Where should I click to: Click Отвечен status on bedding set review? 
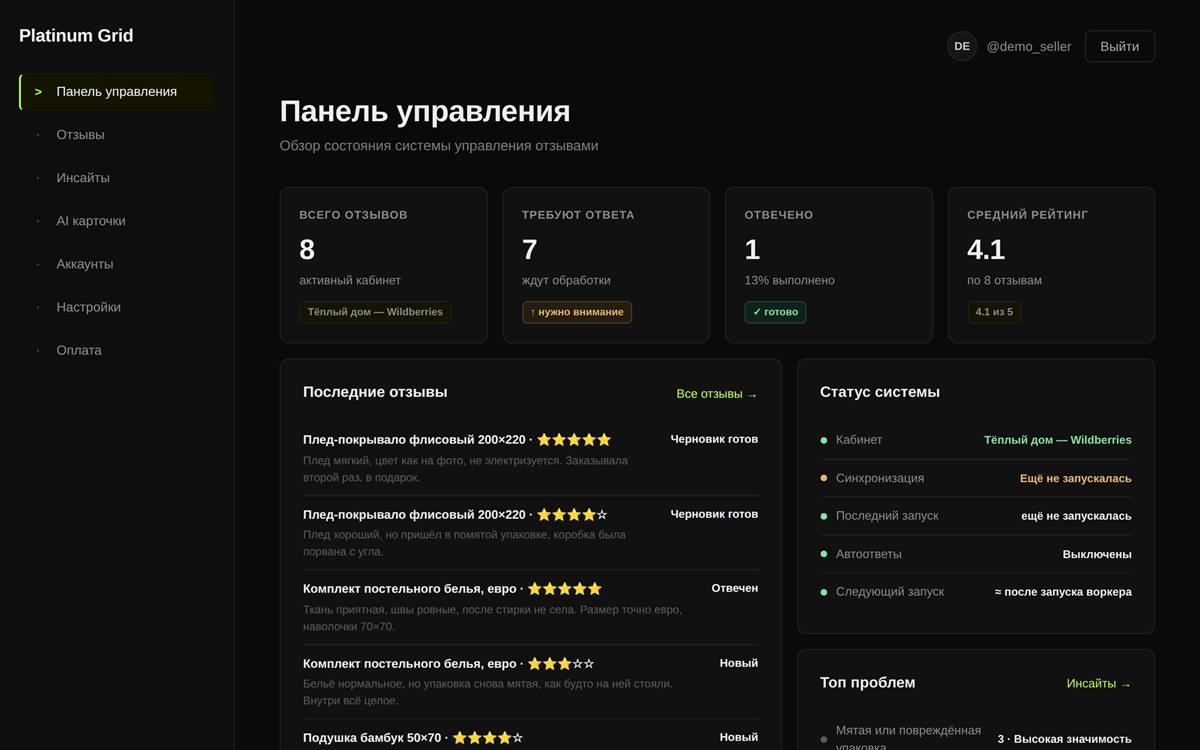[735, 589]
